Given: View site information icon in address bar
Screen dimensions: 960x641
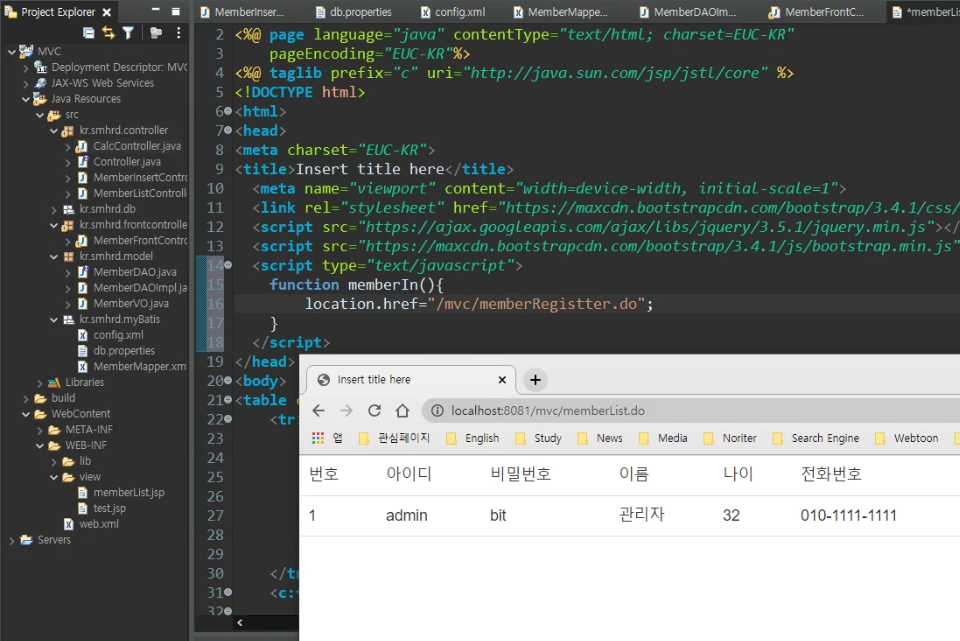Looking at the screenshot, I should coord(437,411).
